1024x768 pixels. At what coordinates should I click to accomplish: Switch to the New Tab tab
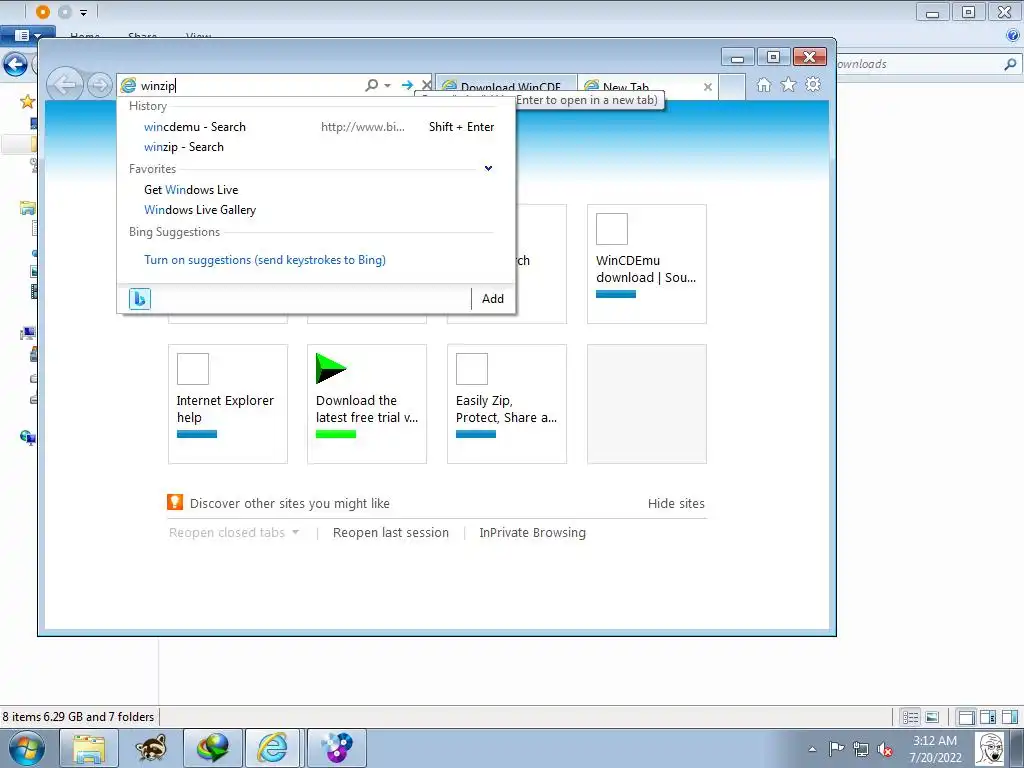pos(647,87)
